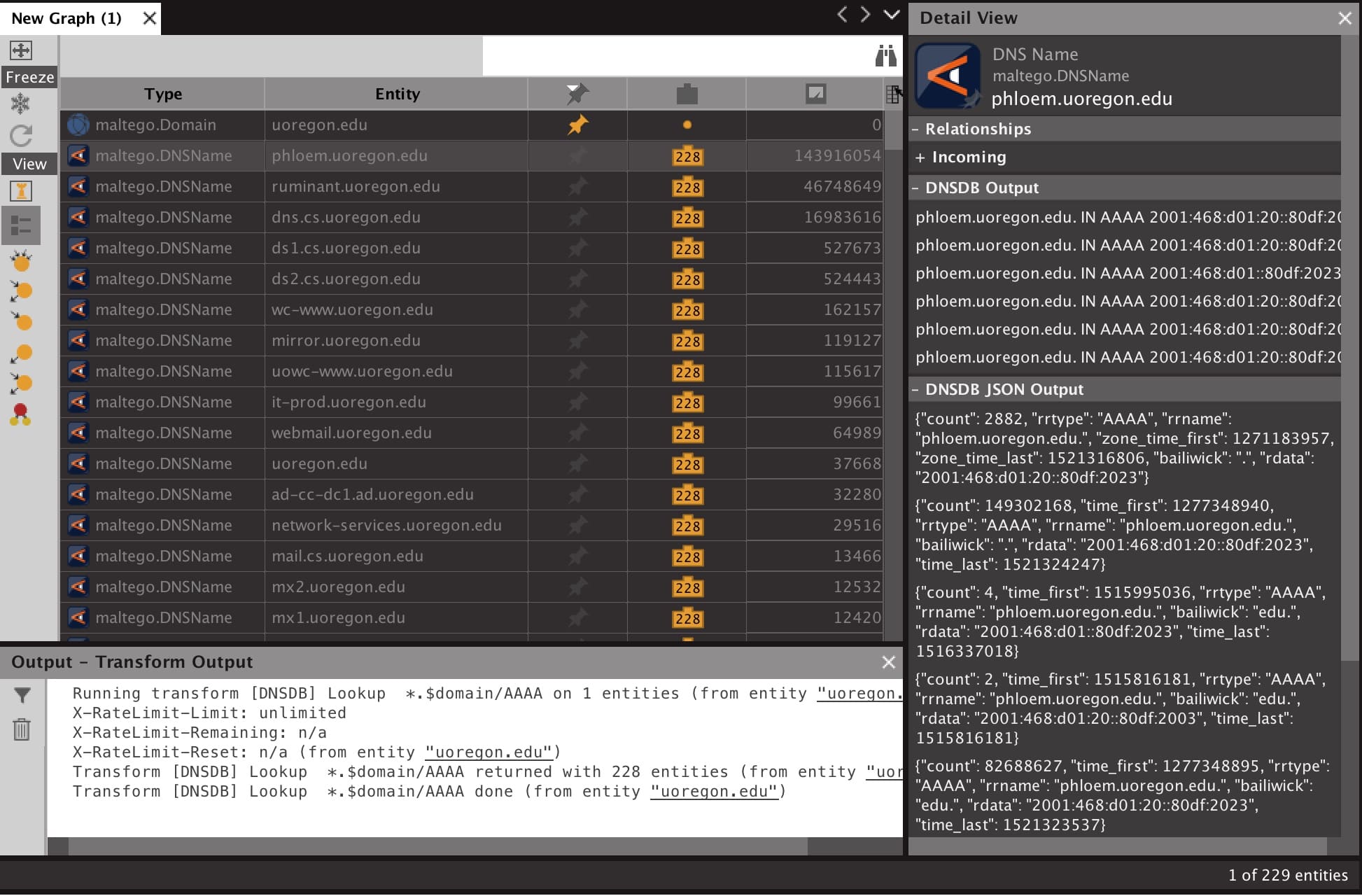
Task: Collapse the Relationships section
Action: point(915,129)
